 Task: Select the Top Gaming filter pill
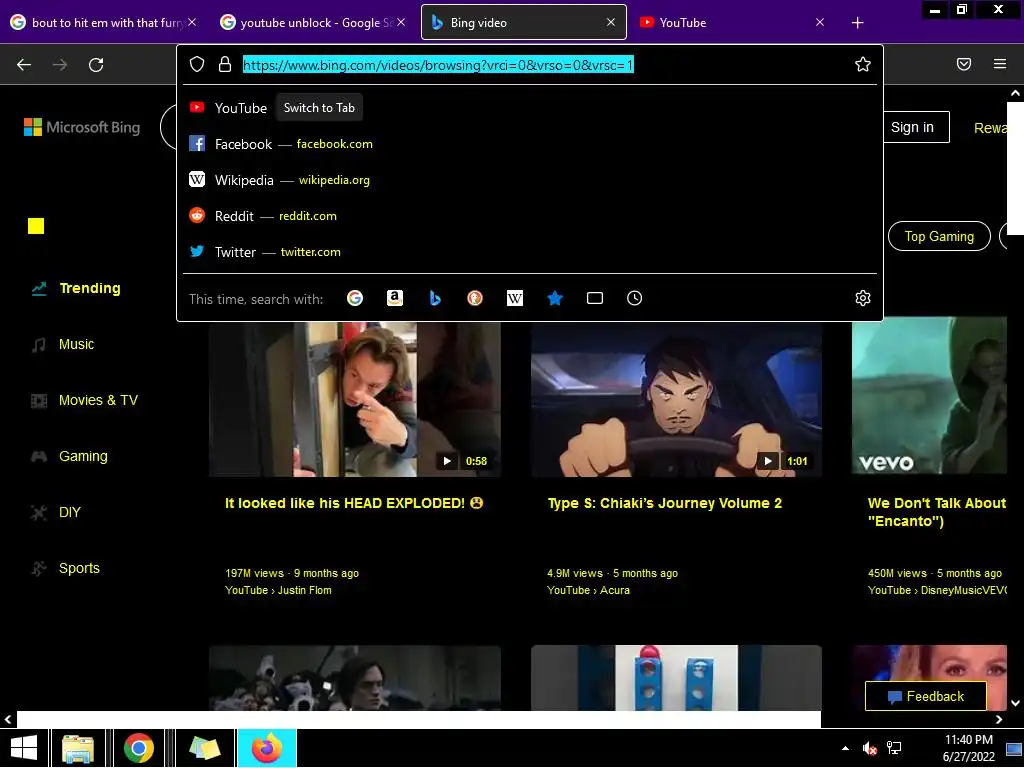point(939,236)
